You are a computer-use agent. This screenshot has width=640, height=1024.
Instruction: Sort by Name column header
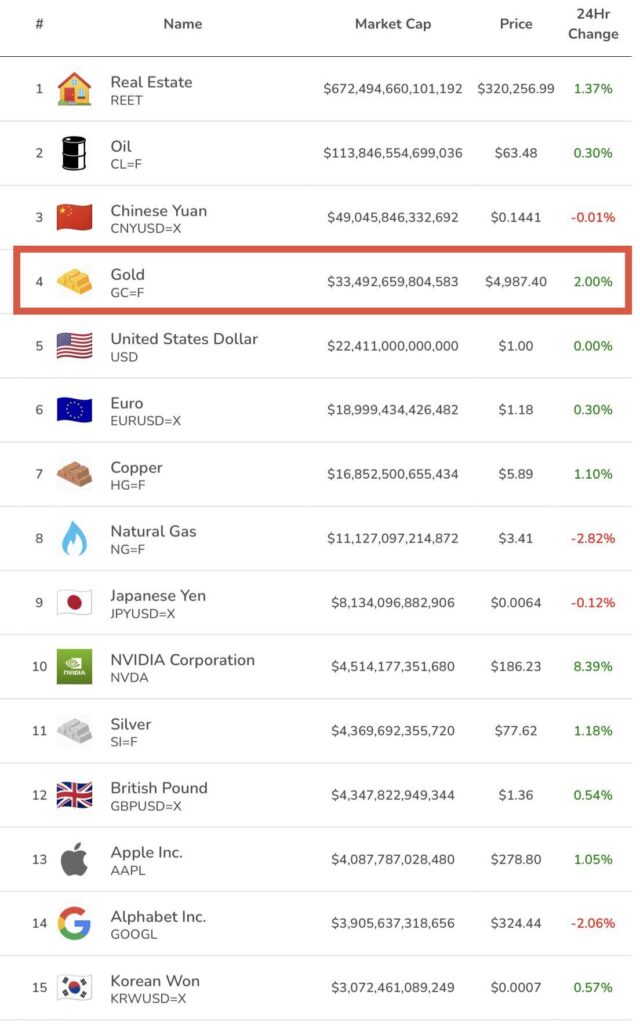click(183, 24)
